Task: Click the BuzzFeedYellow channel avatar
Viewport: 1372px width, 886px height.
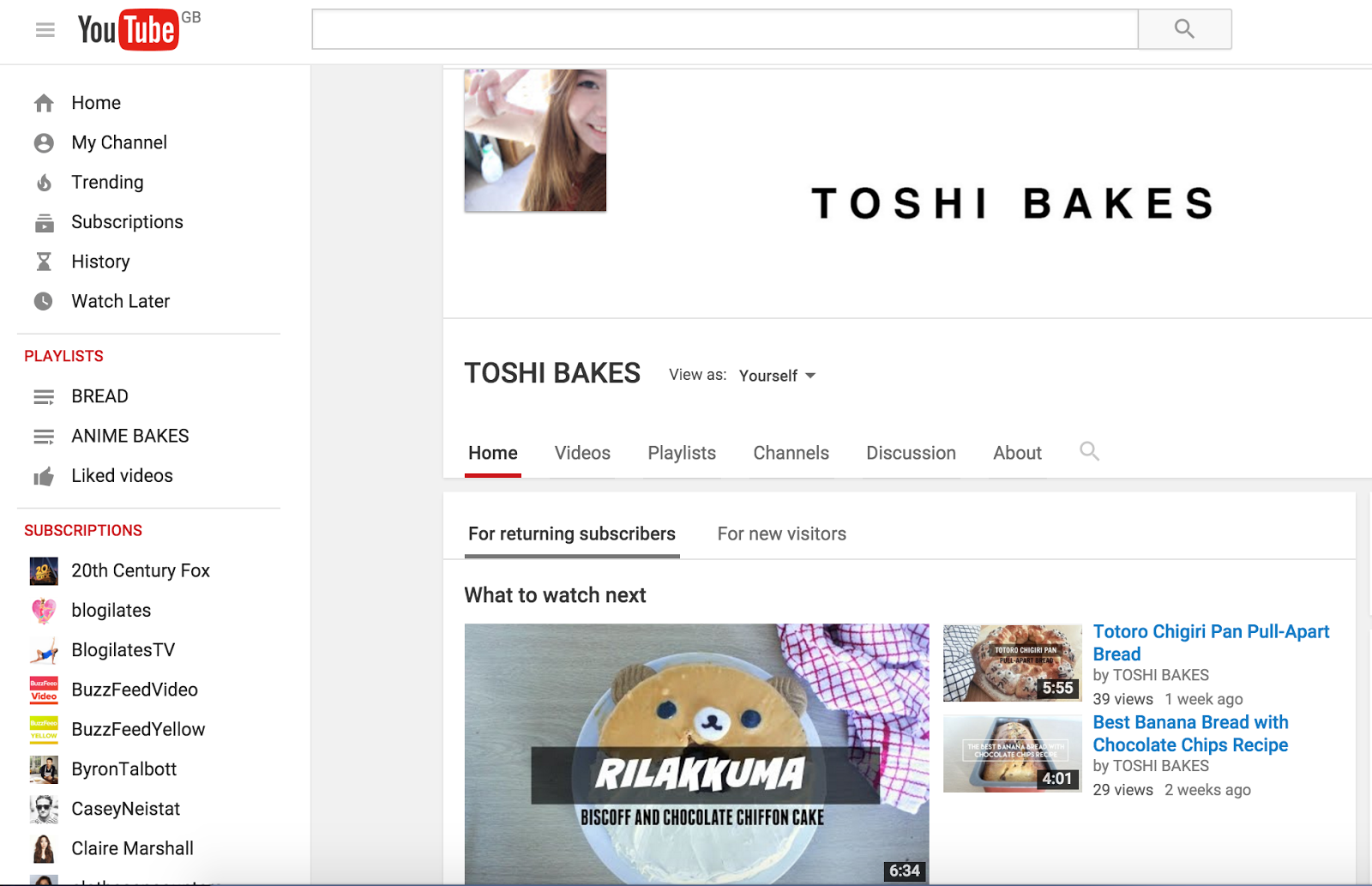Action: pos(44,730)
